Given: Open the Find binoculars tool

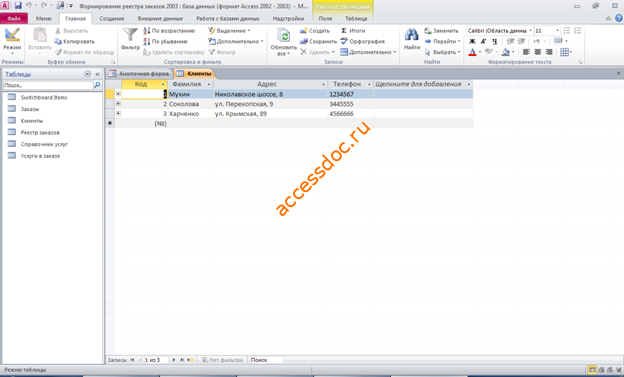Looking at the screenshot, I should click(411, 35).
